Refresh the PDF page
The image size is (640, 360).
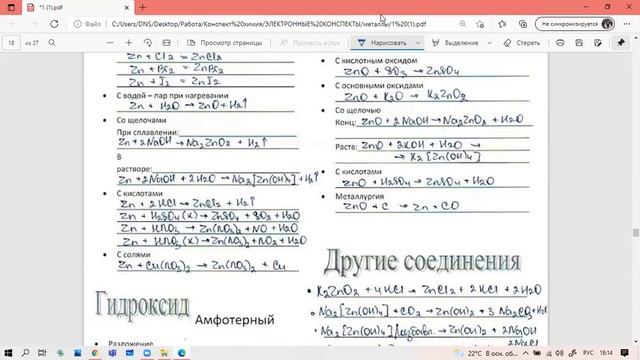click(54, 24)
